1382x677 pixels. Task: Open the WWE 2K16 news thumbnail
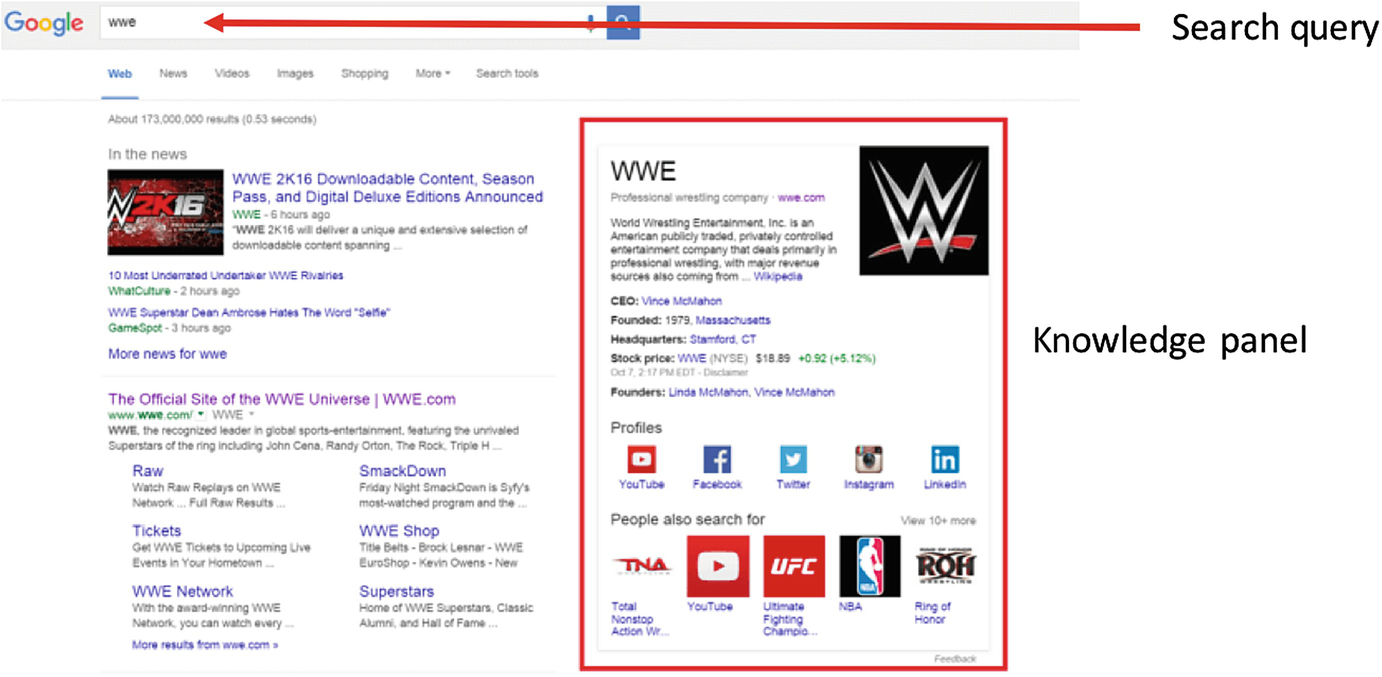click(x=166, y=212)
